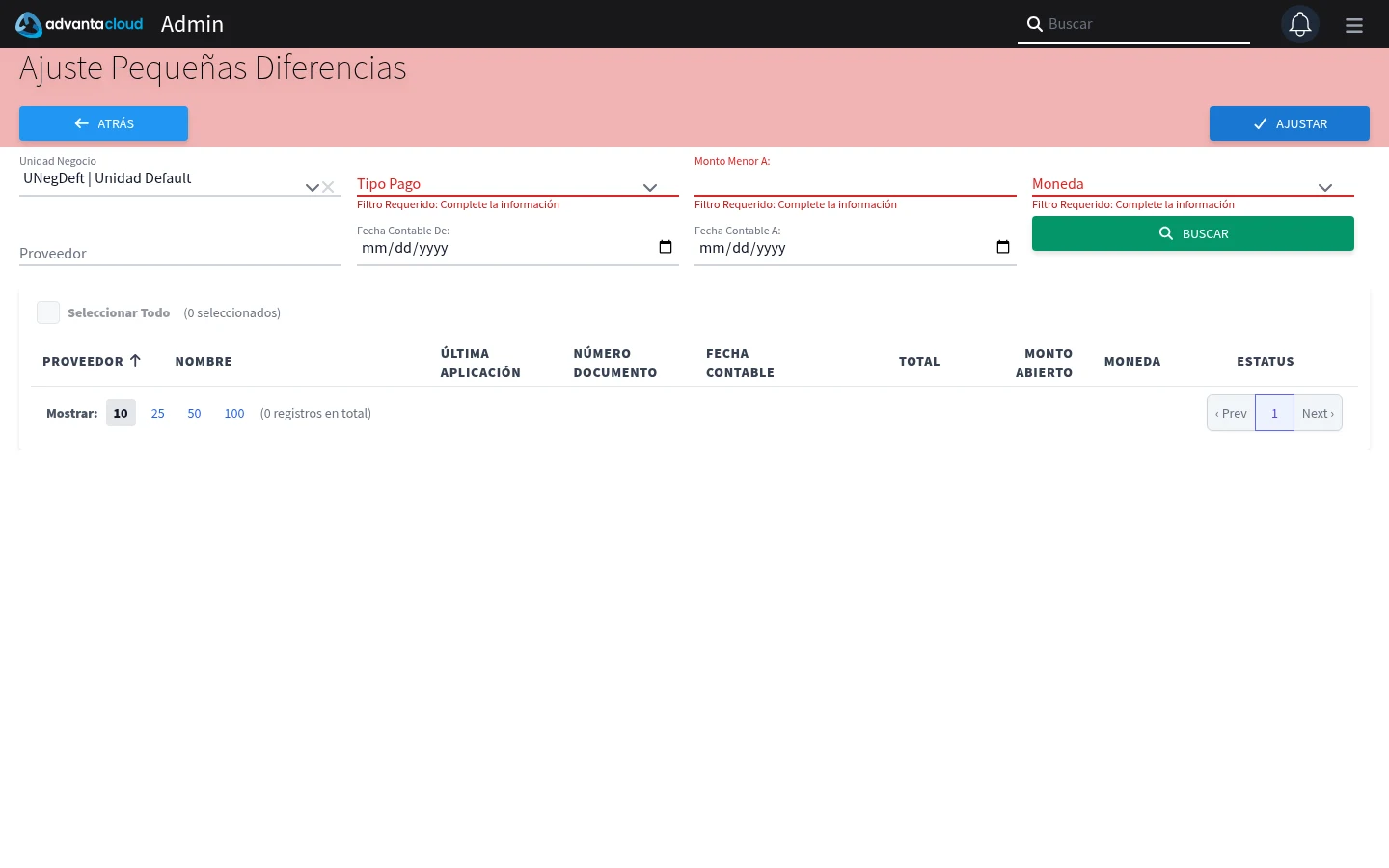
Task: Click the Ajustar button
Action: click(x=1290, y=123)
